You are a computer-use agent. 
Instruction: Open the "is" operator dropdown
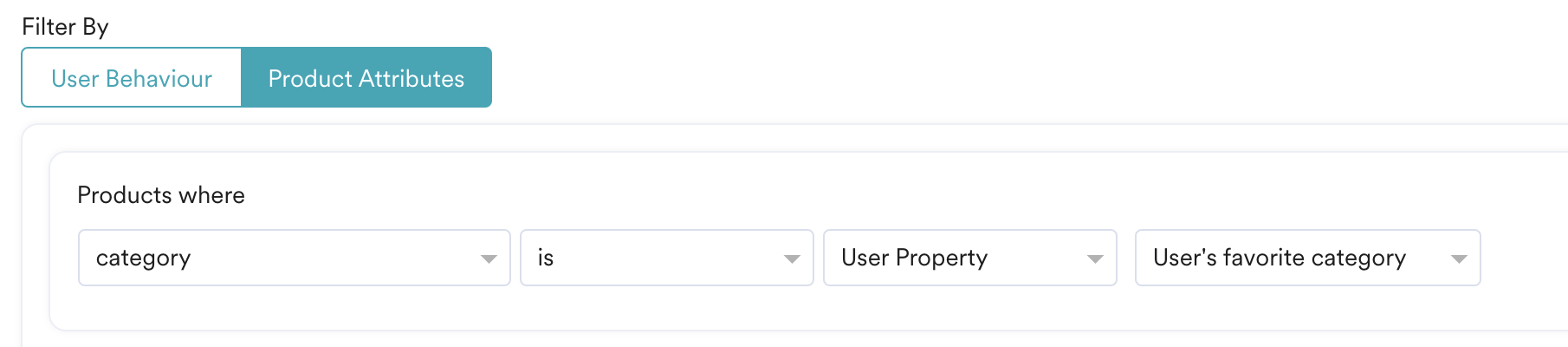[x=667, y=258]
